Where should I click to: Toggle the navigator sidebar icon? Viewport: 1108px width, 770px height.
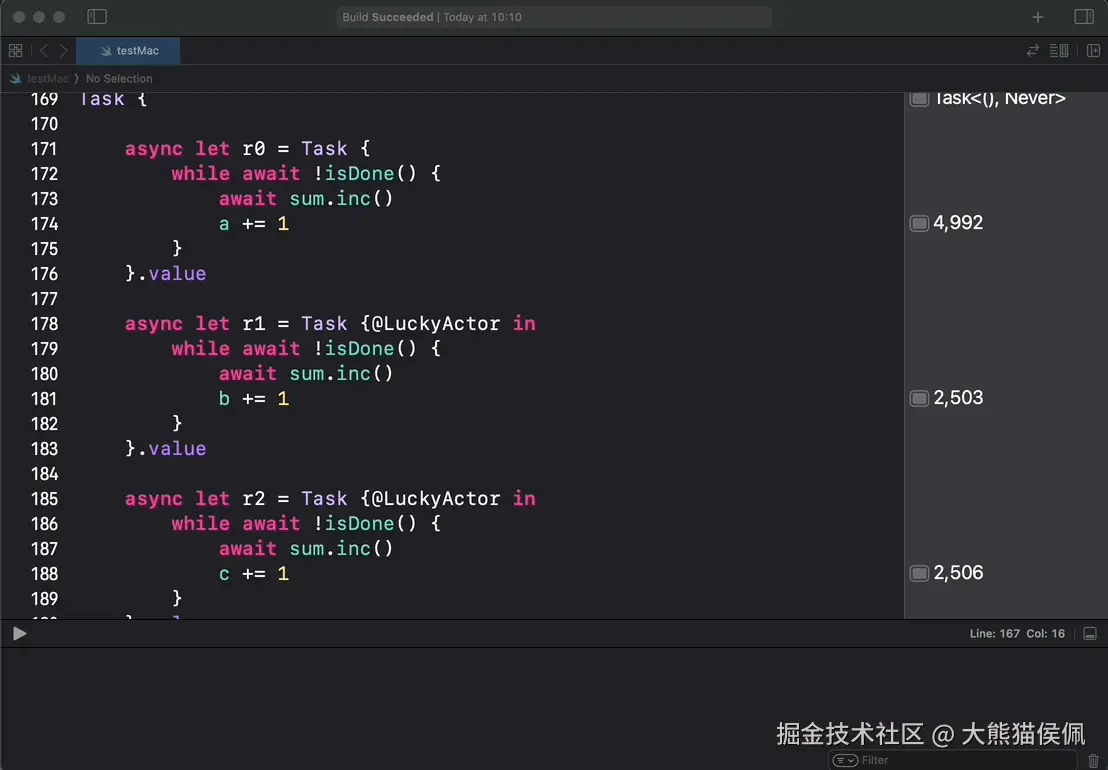pos(97,16)
